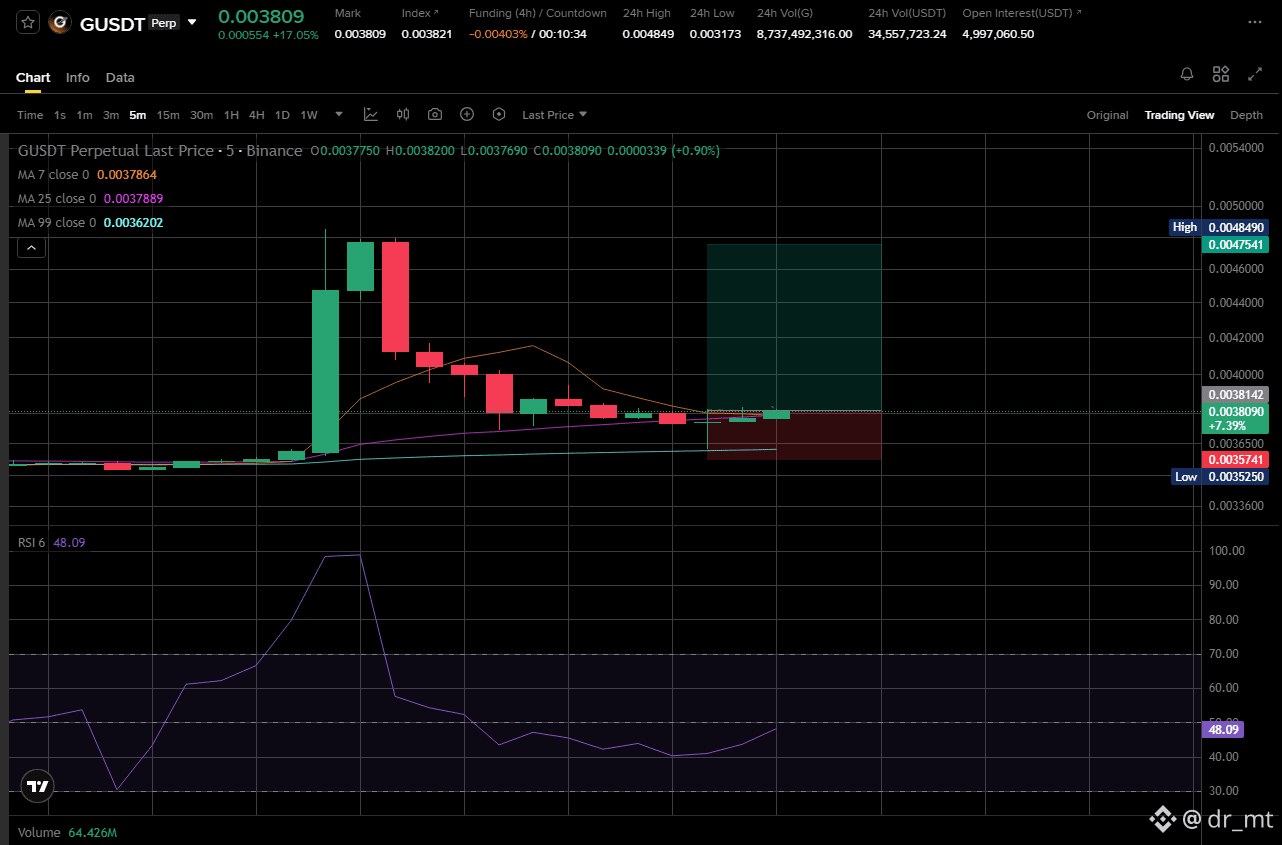Screen dimensions: 1282x845
Task: Open the price alert bell icon
Action: tap(1187, 74)
